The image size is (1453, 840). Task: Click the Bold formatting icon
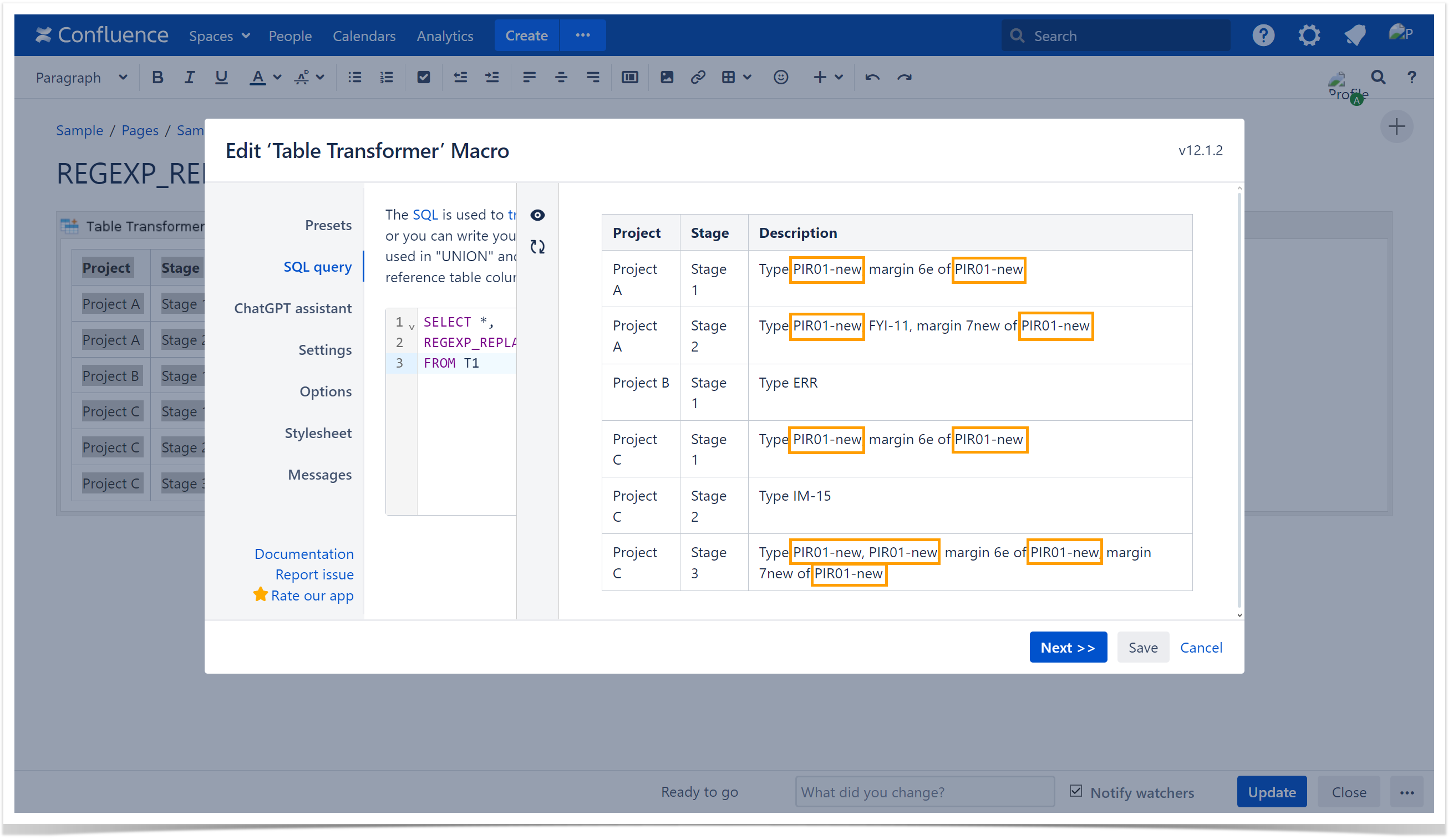click(x=158, y=77)
